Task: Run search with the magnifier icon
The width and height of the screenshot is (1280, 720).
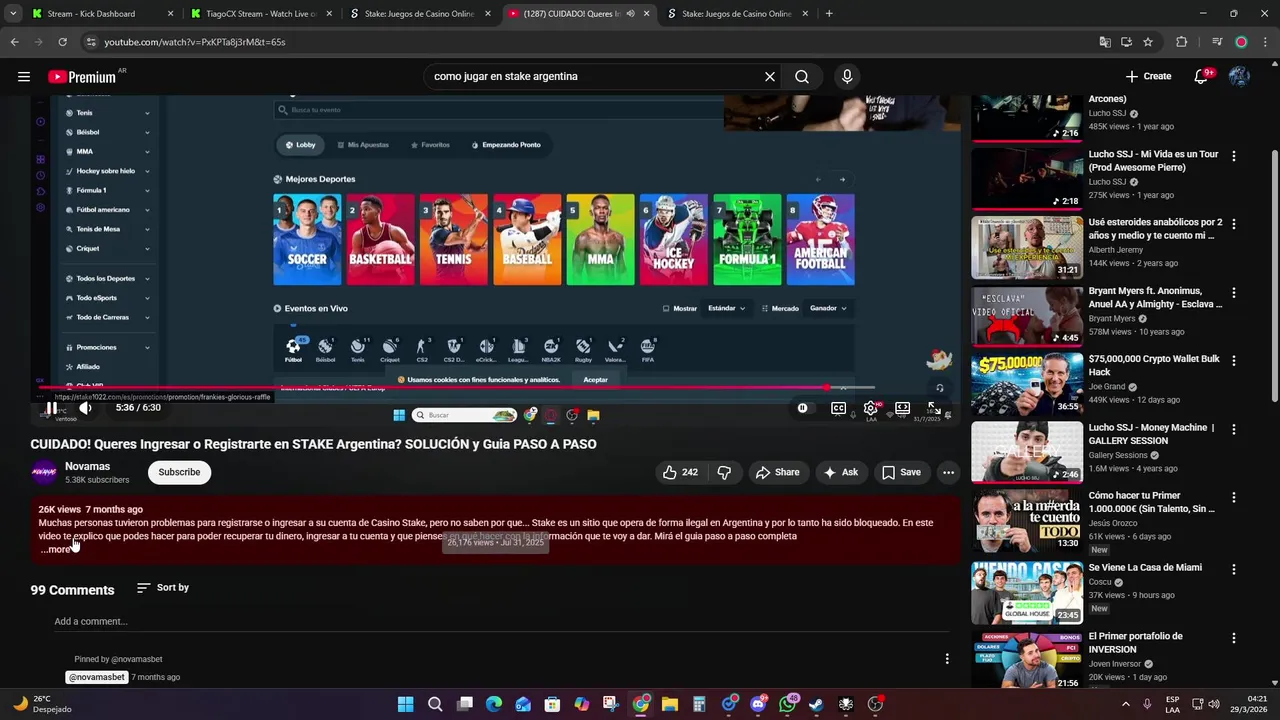Action: coord(802,76)
